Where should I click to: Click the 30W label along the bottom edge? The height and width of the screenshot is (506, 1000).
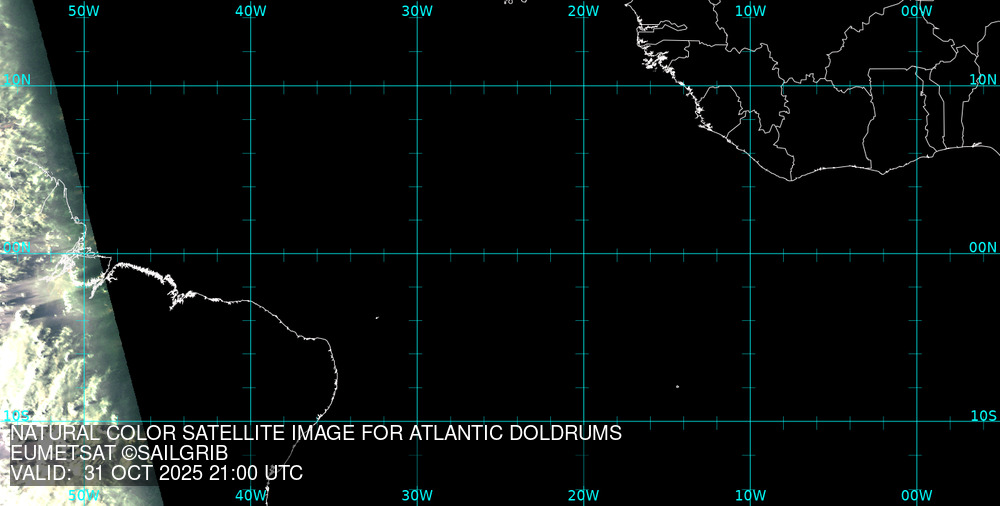[417, 495]
